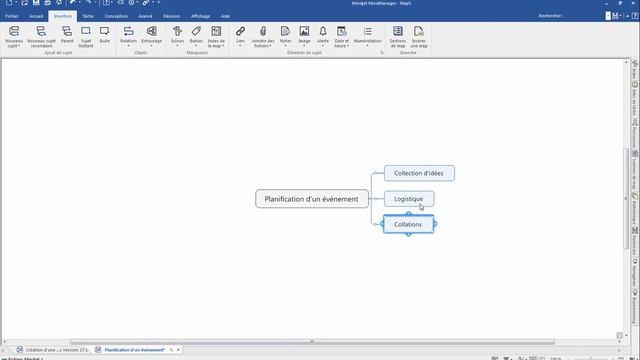The width and height of the screenshot is (640, 360).
Task: Insert a Sujet flottant
Action: pyautogui.click(x=86, y=37)
